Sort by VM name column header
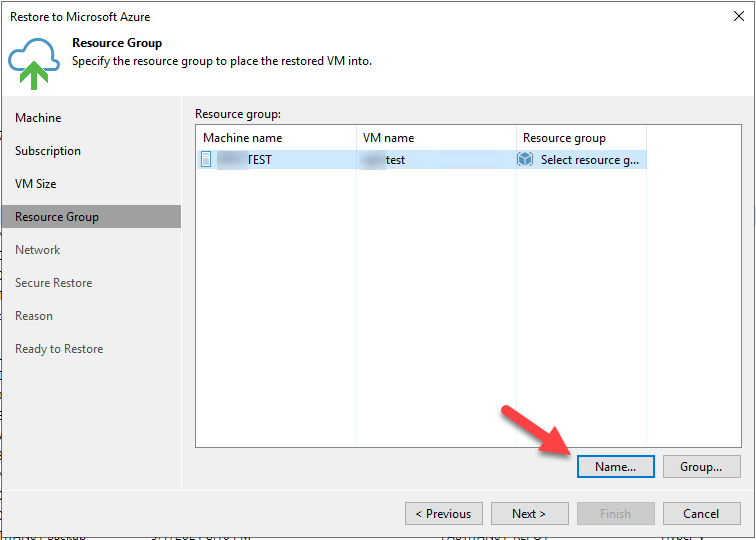 [x=436, y=138]
